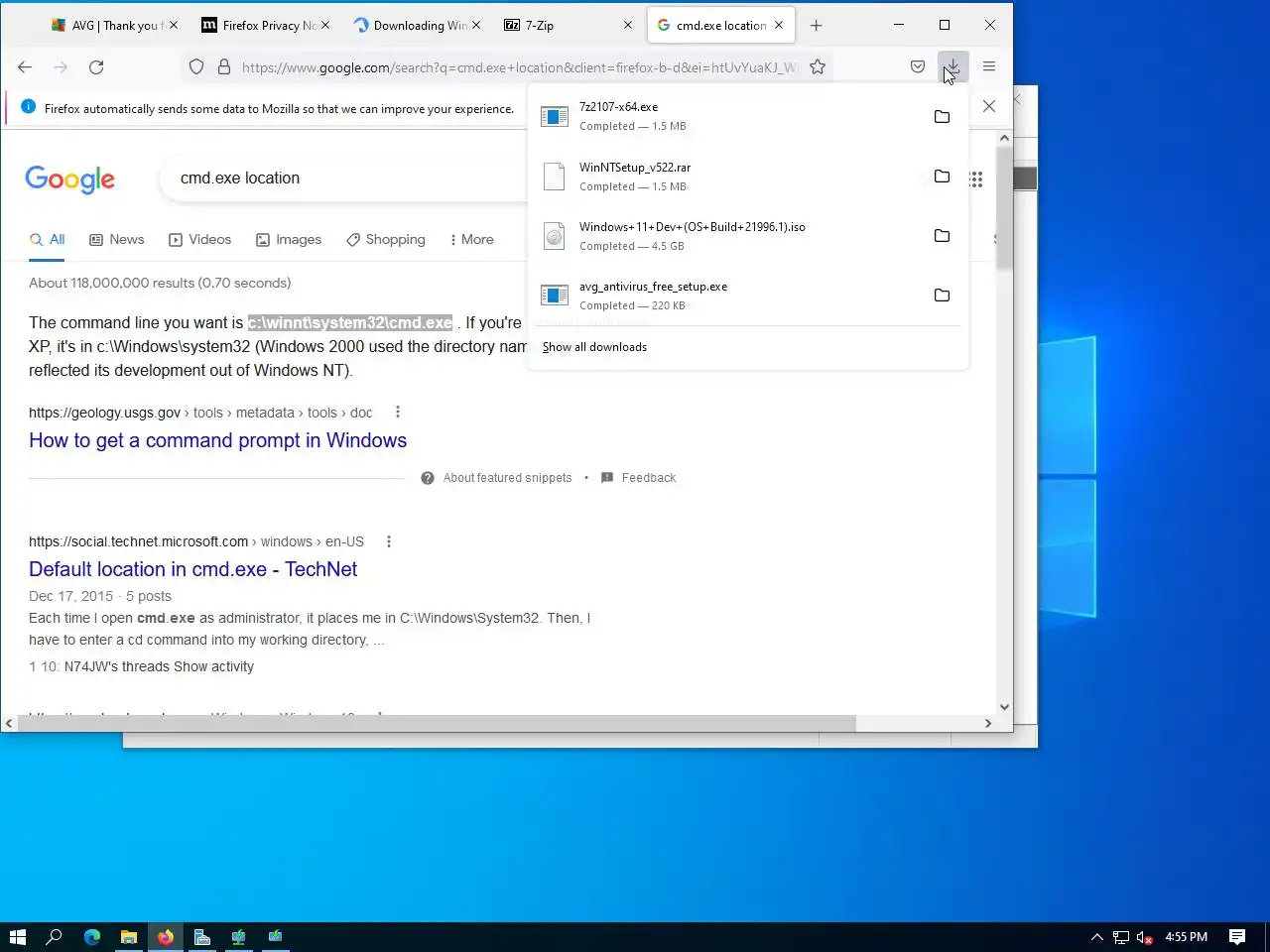Open taskbar search magnifier

coord(55,936)
